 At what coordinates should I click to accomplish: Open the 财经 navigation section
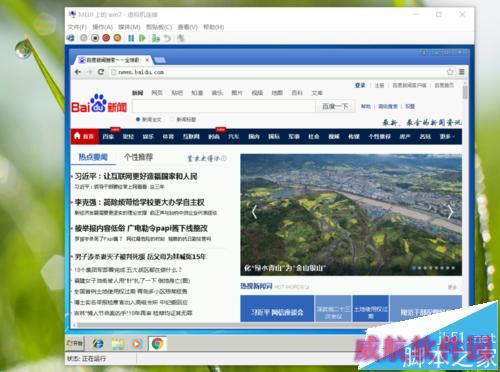(128, 136)
